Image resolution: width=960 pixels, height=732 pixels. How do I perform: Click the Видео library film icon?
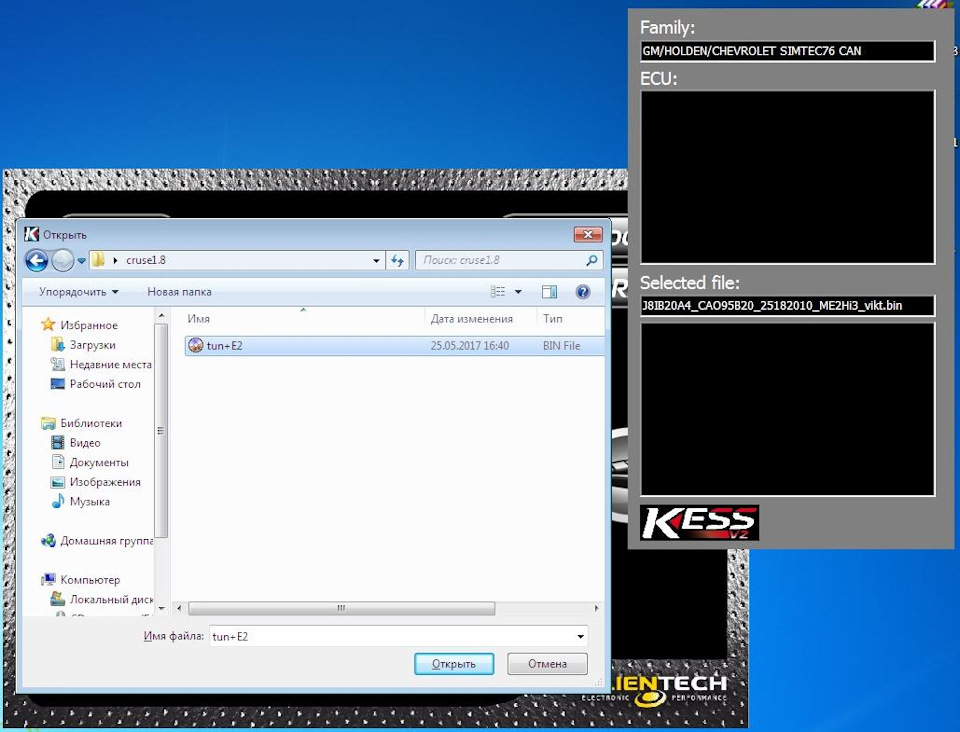58,442
